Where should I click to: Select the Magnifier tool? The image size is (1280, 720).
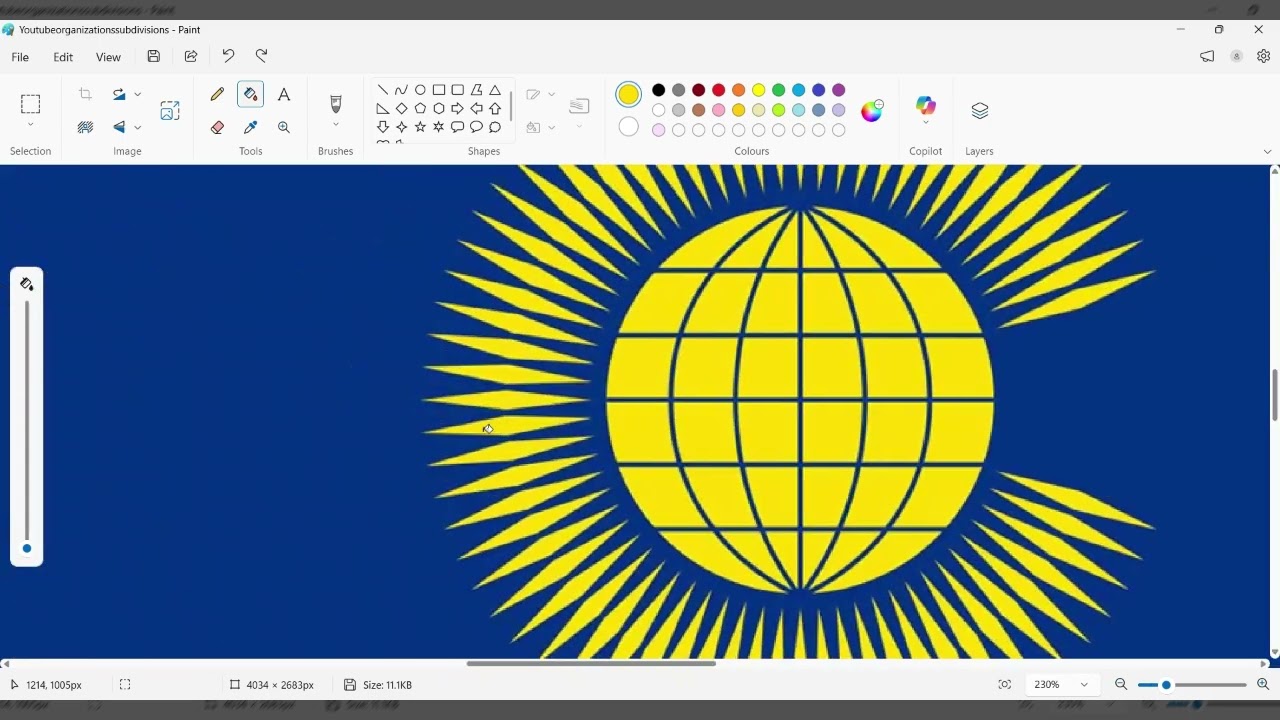pyautogui.click(x=284, y=128)
